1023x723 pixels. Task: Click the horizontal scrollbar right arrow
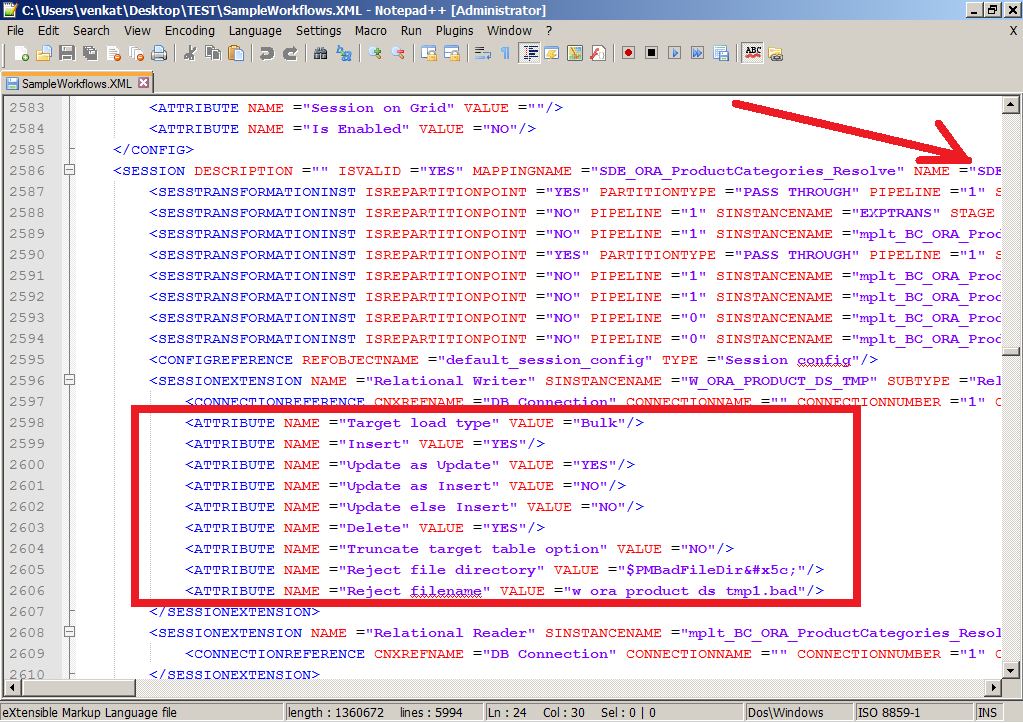pyautogui.click(x=993, y=687)
